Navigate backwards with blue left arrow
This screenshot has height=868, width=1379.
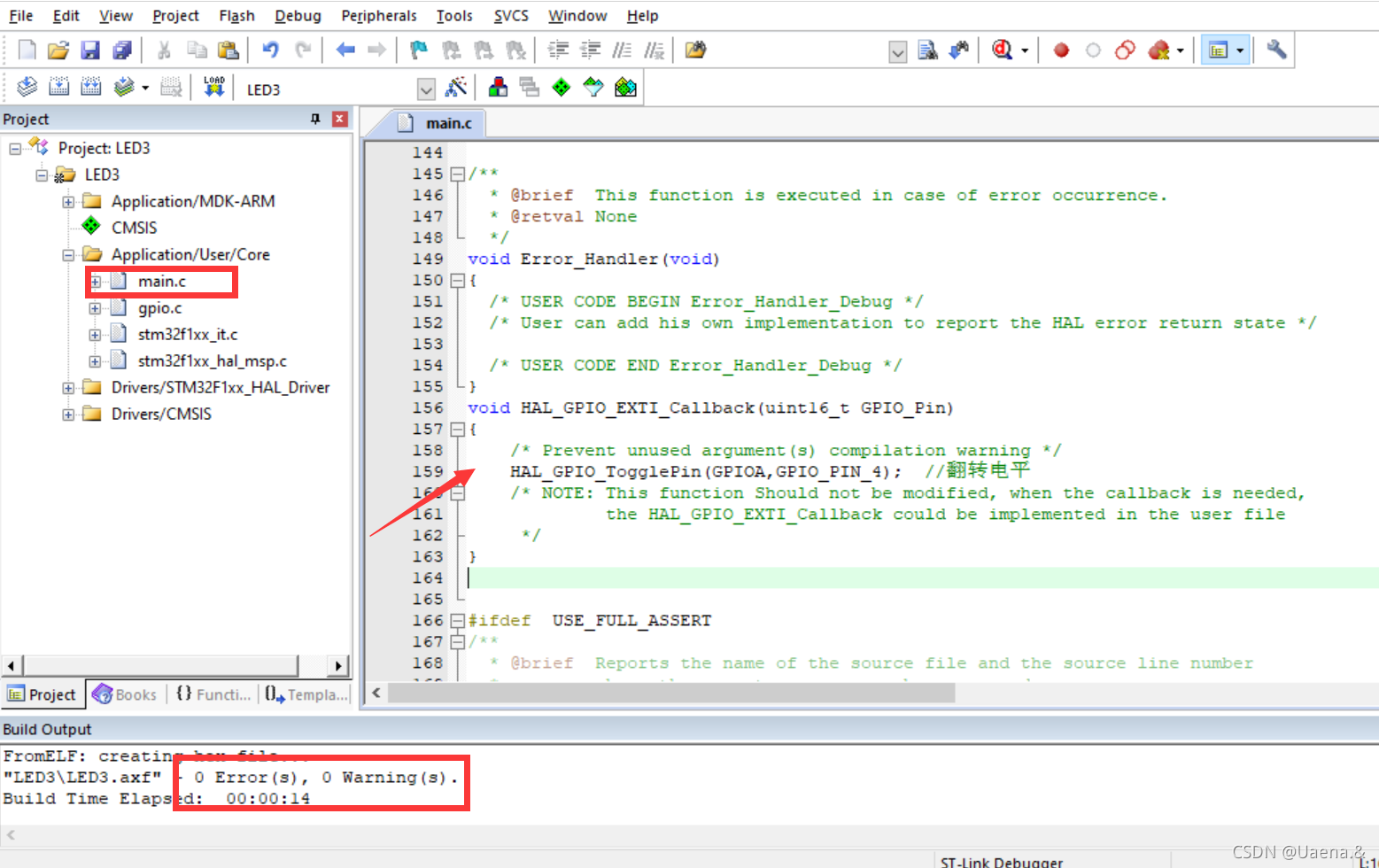tap(345, 50)
